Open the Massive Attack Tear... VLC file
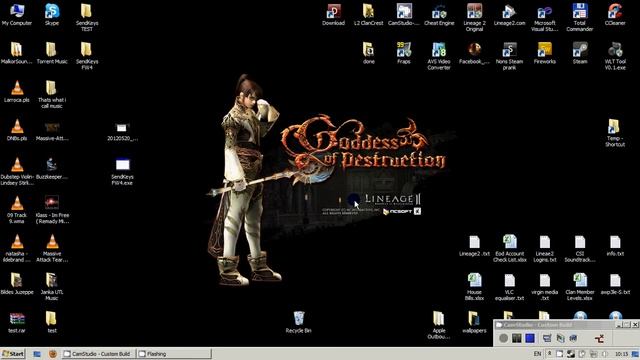The height and width of the screenshot is (360, 640). [x=52, y=248]
